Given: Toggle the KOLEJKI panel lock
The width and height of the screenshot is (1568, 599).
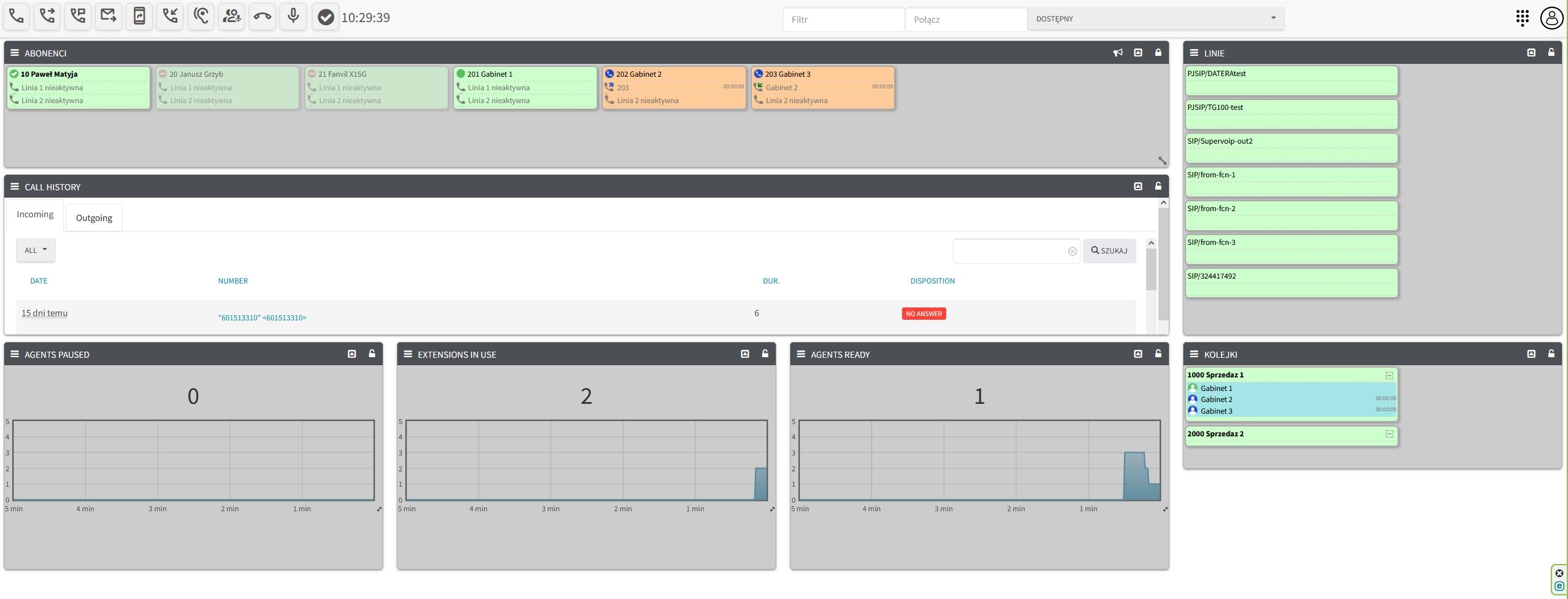Looking at the screenshot, I should coord(1551,354).
